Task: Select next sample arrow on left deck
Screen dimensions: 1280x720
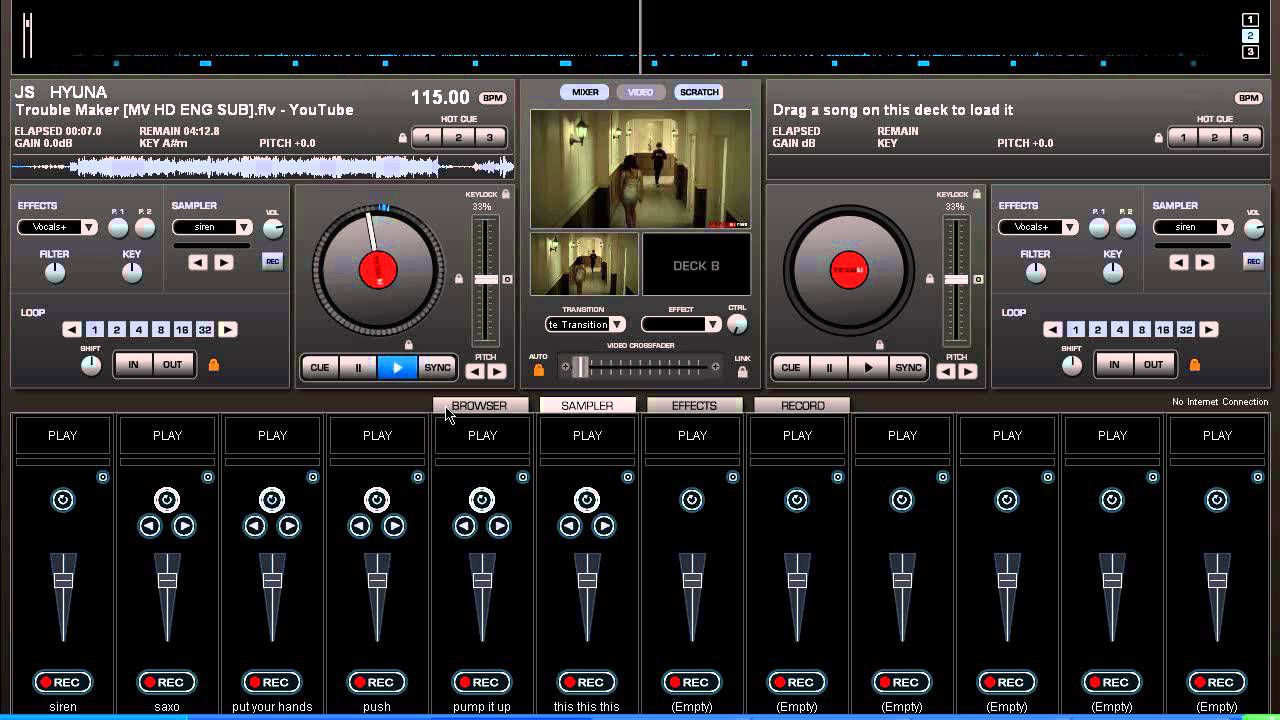Action: tap(224, 262)
